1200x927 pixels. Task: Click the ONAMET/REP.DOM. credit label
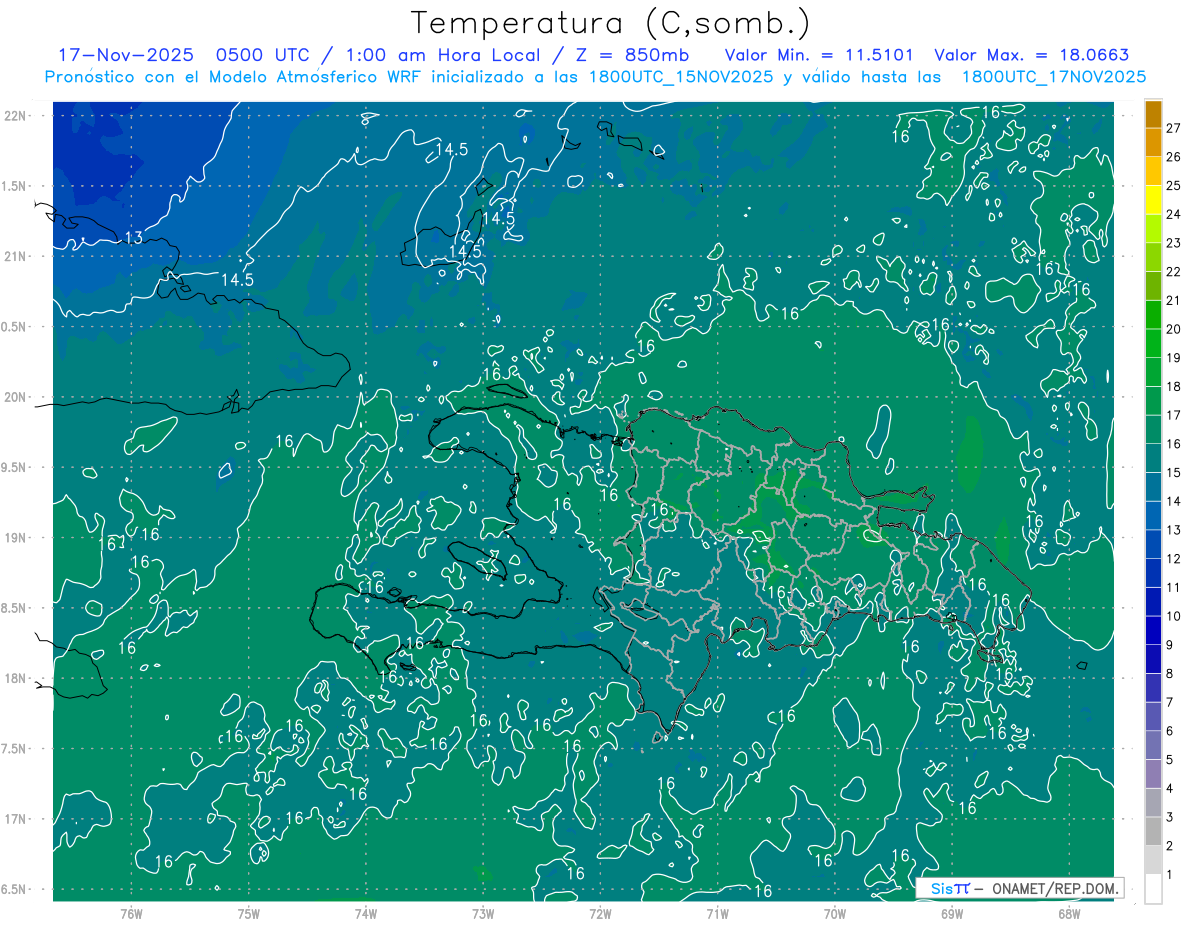pyautogui.click(x=1055, y=888)
